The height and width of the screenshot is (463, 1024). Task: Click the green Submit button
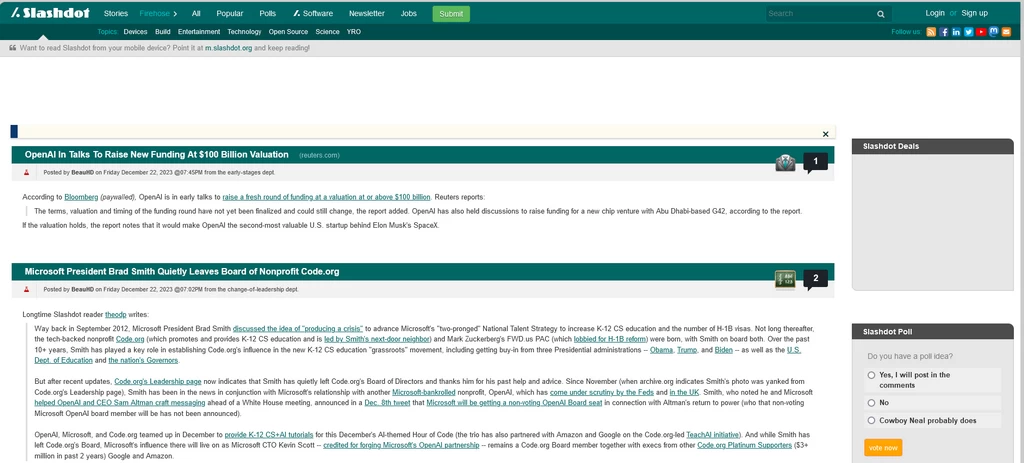[451, 14]
